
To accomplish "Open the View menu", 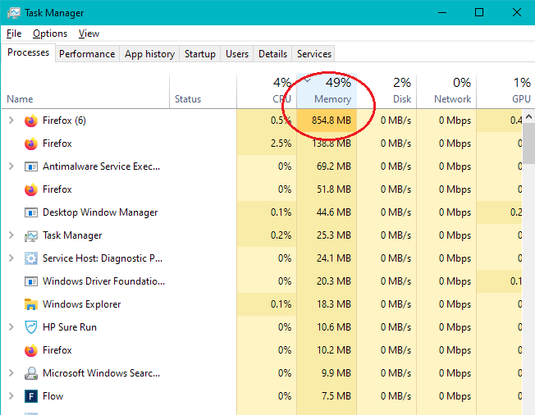I will [89, 33].
